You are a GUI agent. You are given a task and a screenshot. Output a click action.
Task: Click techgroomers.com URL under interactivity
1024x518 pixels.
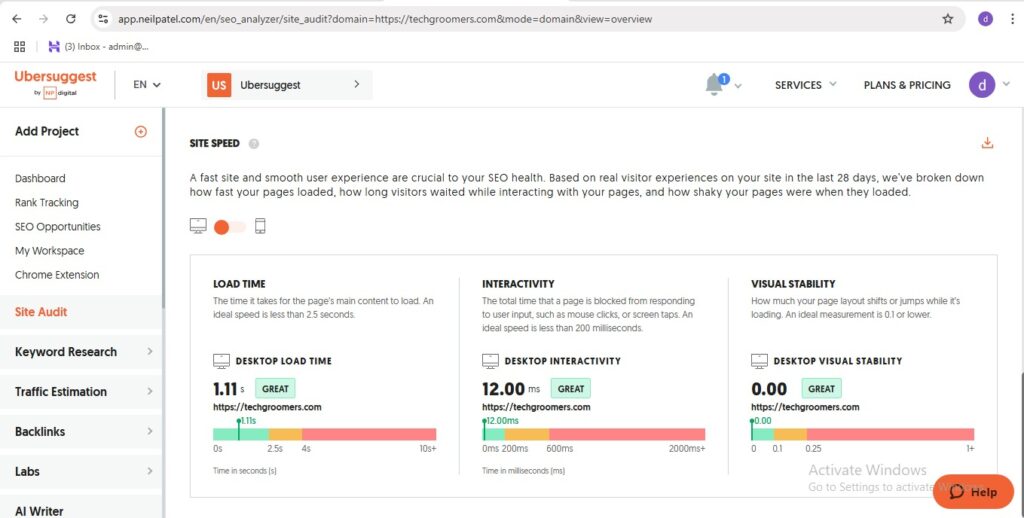tap(536, 407)
